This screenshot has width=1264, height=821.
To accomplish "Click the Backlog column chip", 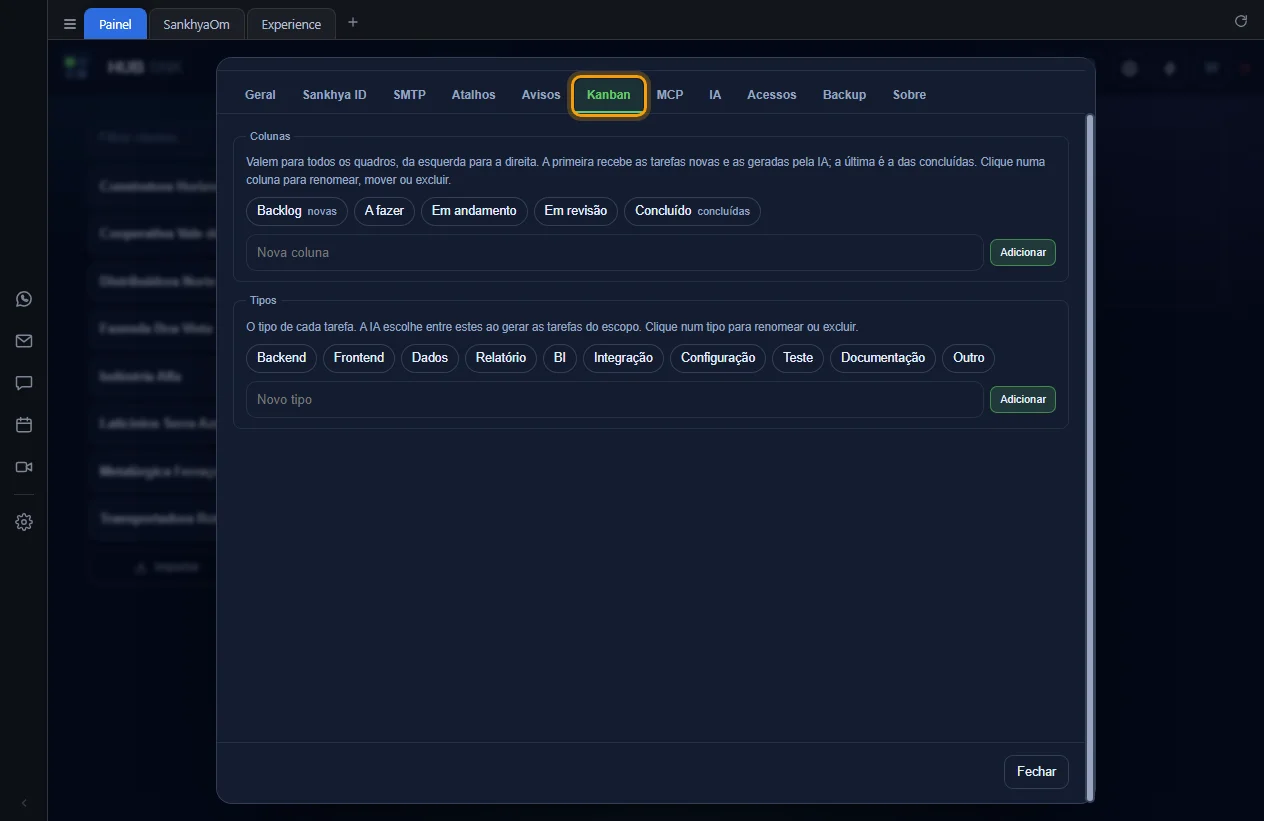I will pyautogui.click(x=297, y=211).
